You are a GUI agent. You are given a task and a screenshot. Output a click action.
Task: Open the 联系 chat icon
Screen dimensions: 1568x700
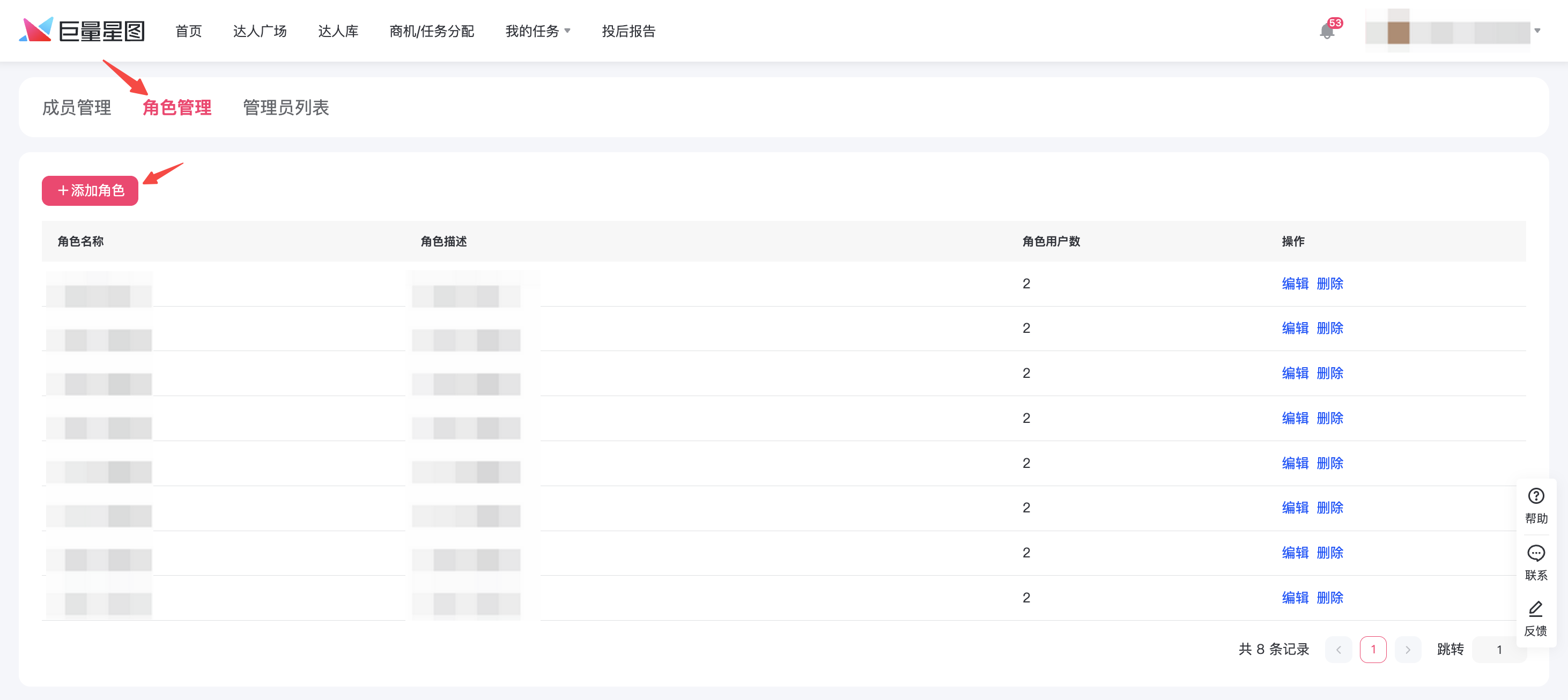[1535, 553]
